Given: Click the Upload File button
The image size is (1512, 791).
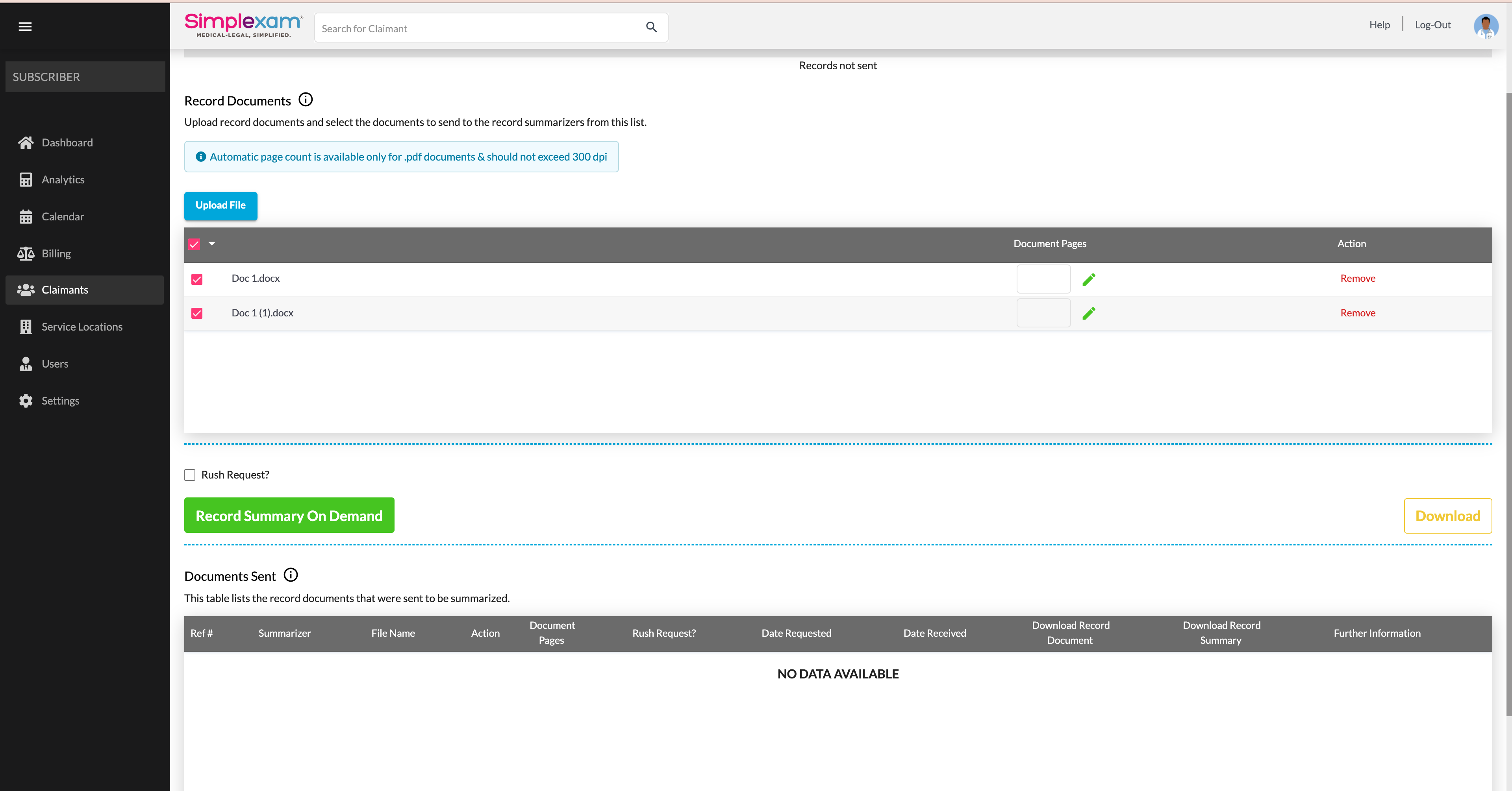Looking at the screenshot, I should pos(220,205).
